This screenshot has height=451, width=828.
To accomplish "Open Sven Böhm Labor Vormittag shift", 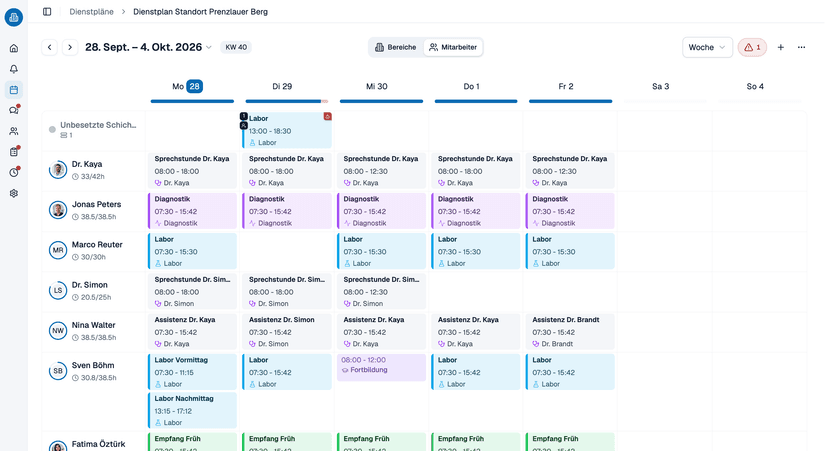I will (192, 372).
